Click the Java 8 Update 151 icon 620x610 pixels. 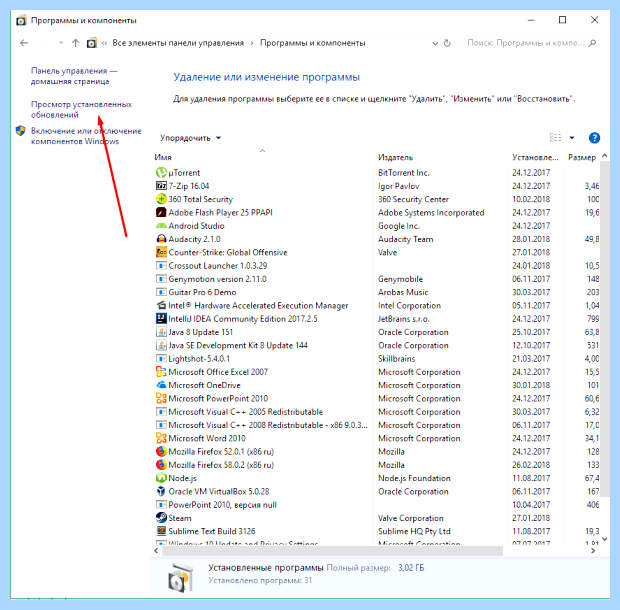[161, 332]
